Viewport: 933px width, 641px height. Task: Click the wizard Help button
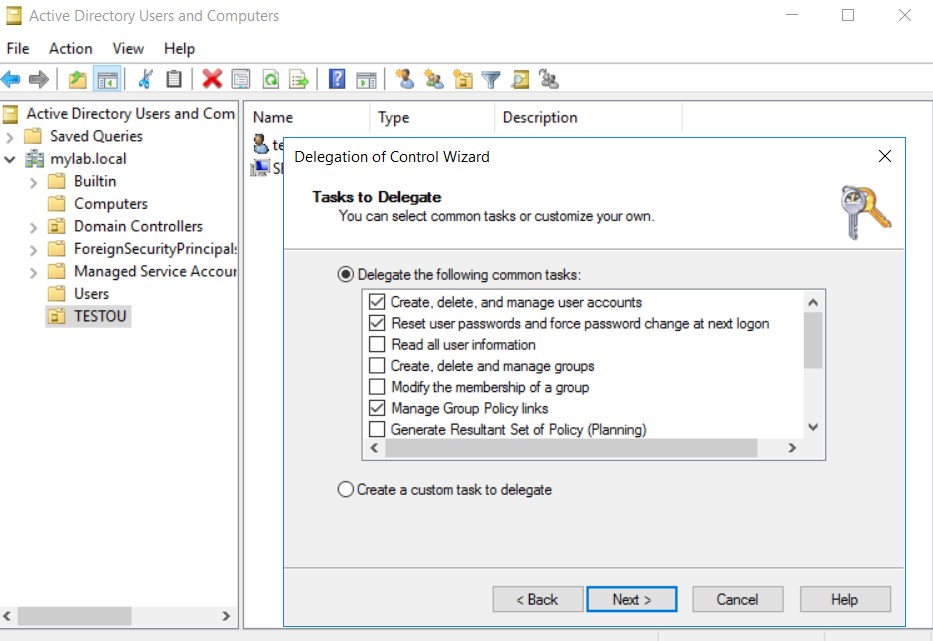(845, 599)
